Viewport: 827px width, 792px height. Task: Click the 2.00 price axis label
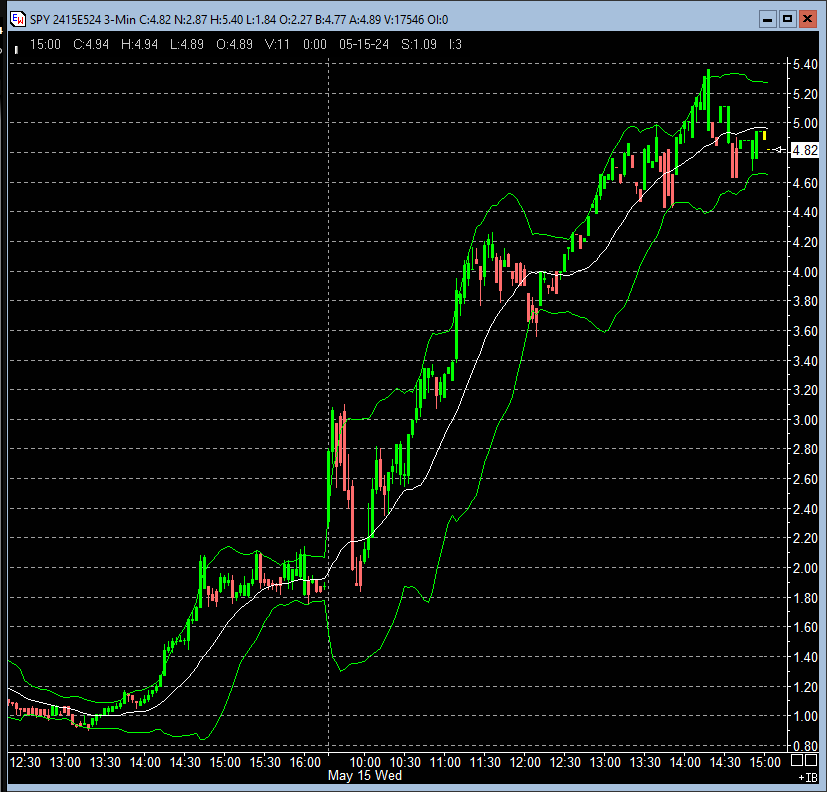tap(805, 568)
